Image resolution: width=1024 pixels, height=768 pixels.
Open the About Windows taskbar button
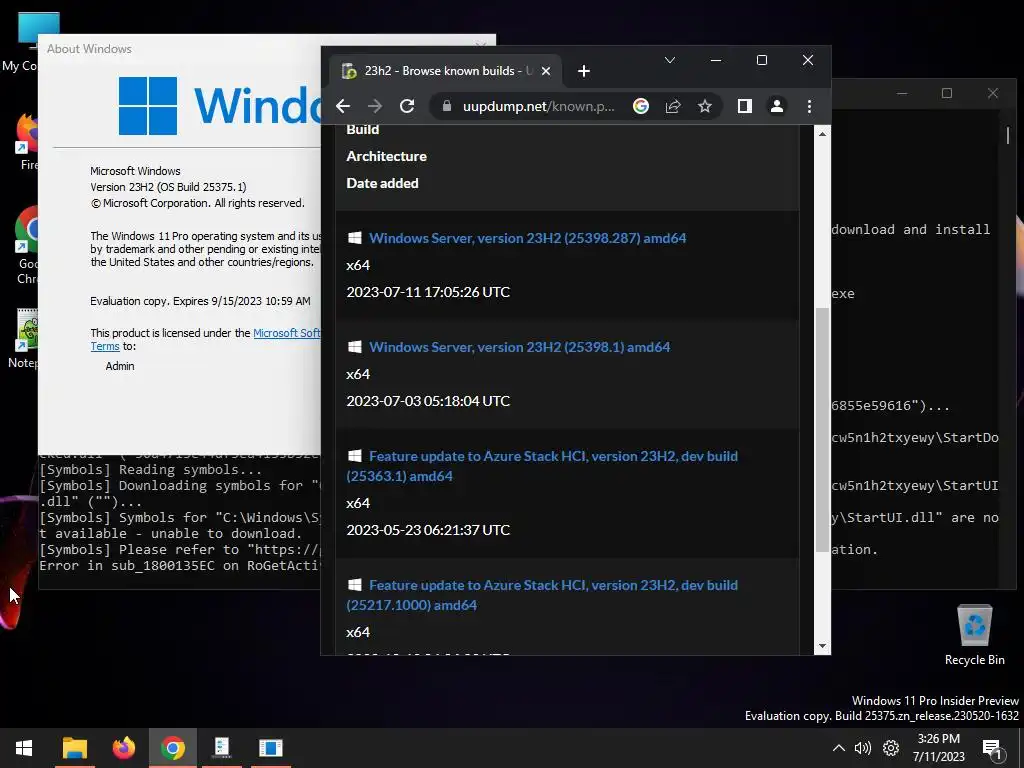click(x=270, y=748)
